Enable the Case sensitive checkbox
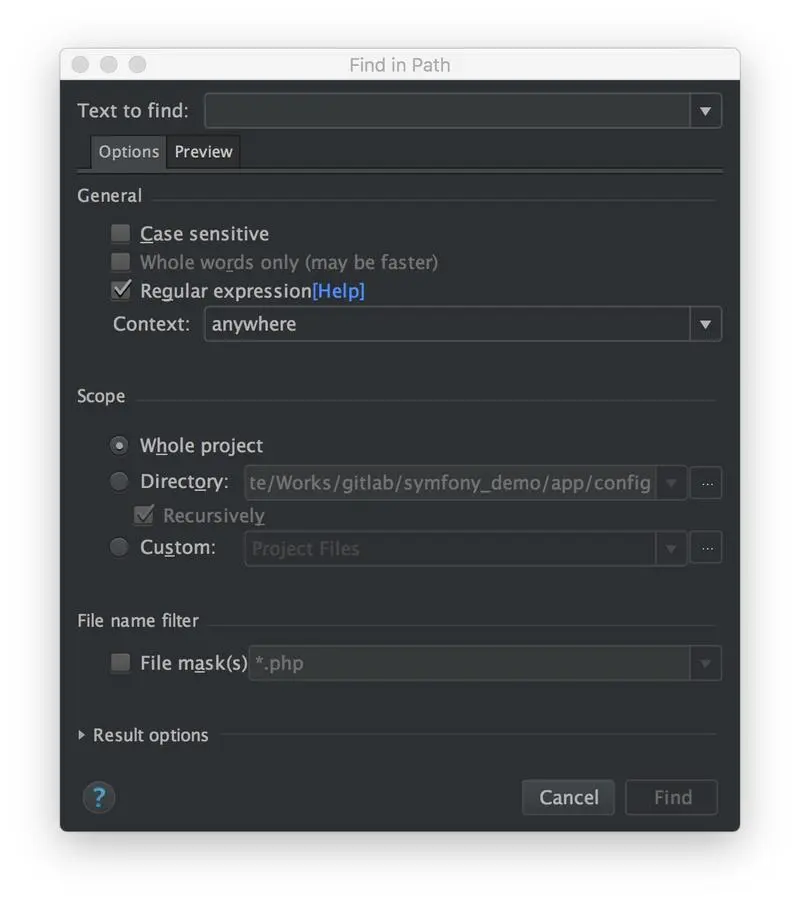This screenshot has height=903, width=800. tap(121, 234)
